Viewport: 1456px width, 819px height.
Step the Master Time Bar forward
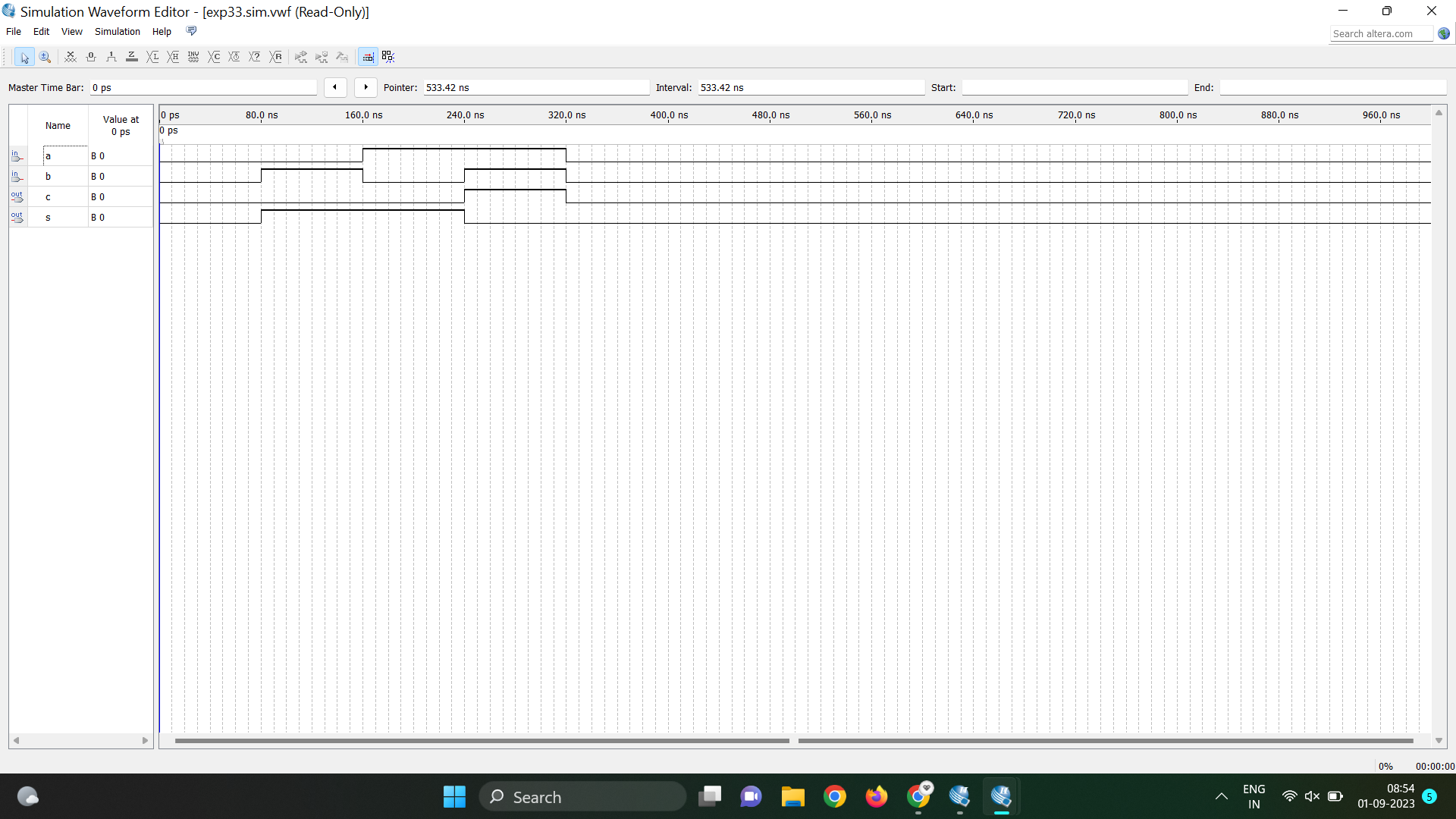point(366,87)
